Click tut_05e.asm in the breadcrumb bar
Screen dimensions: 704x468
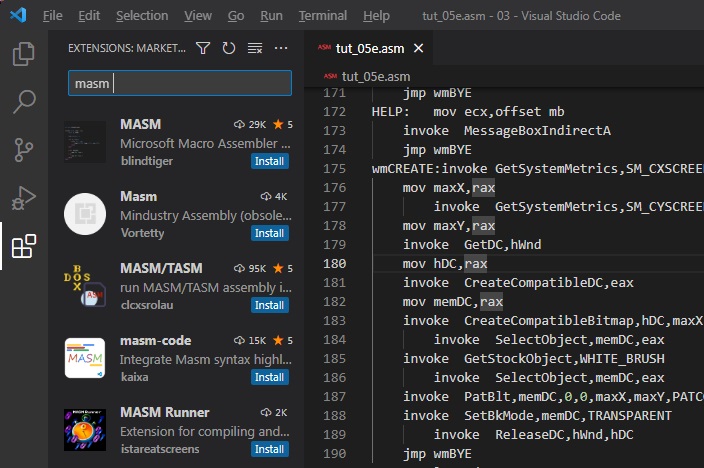click(x=375, y=76)
